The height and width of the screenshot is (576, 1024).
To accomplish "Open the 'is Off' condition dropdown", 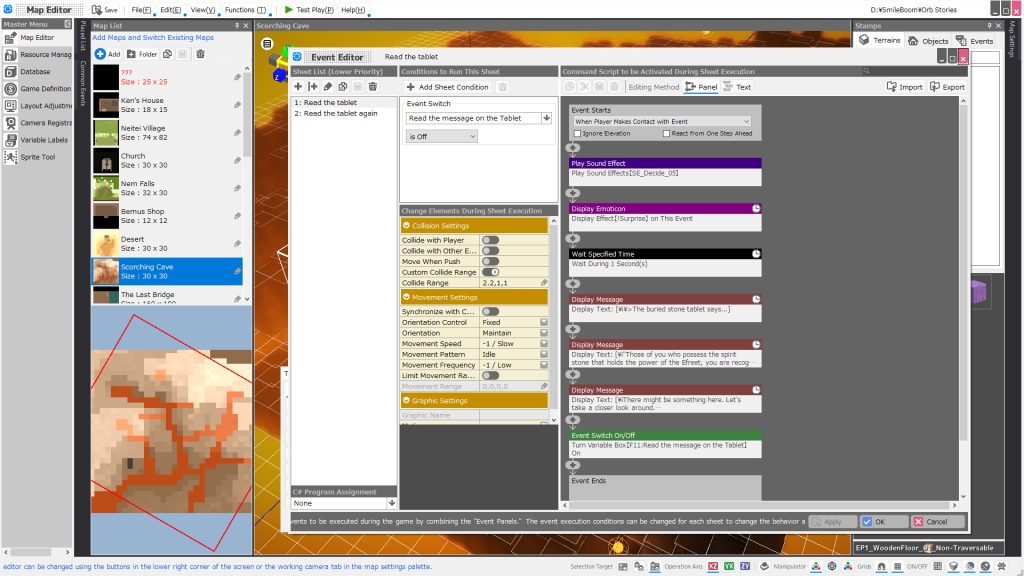I will (x=442, y=136).
